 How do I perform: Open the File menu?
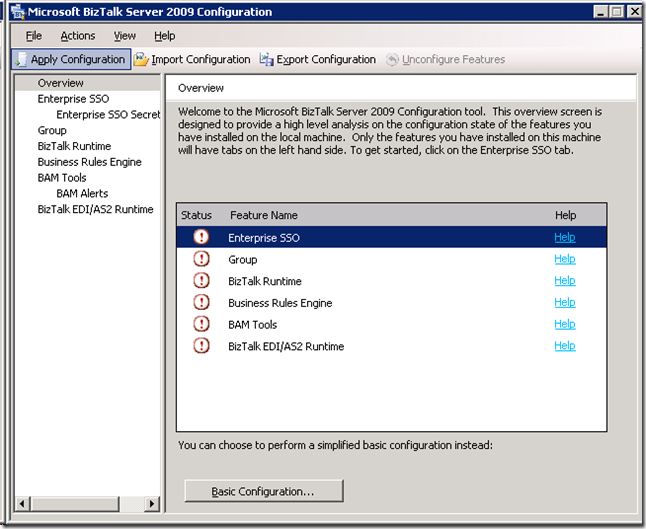click(x=34, y=36)
